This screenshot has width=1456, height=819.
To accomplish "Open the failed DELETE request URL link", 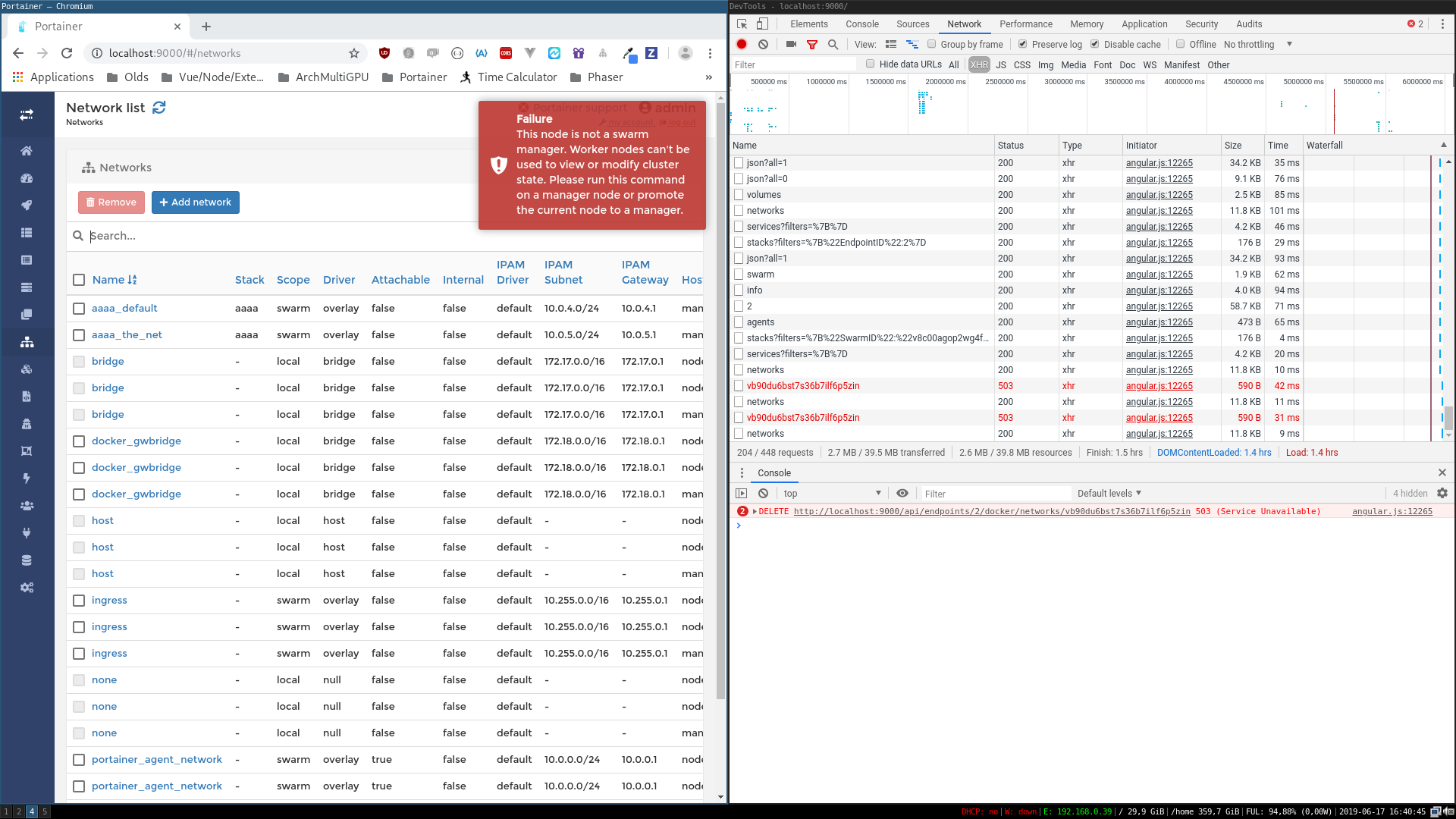I will tap(992, 511).
